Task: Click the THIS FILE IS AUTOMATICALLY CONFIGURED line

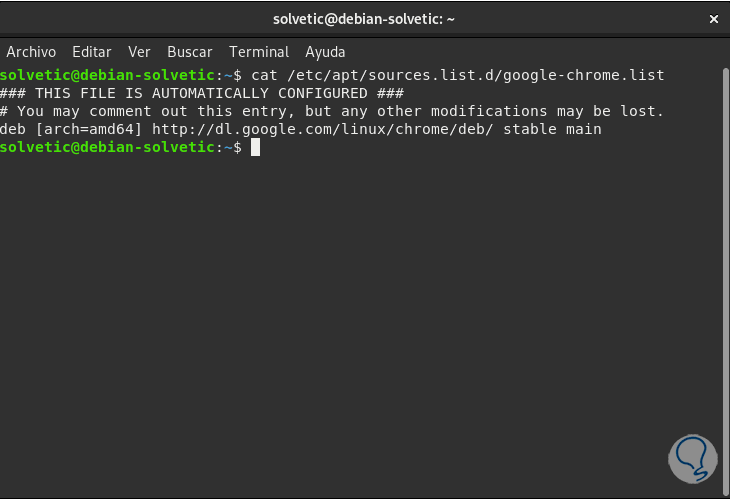Action: pyautogui.click(x=201, y=93)
